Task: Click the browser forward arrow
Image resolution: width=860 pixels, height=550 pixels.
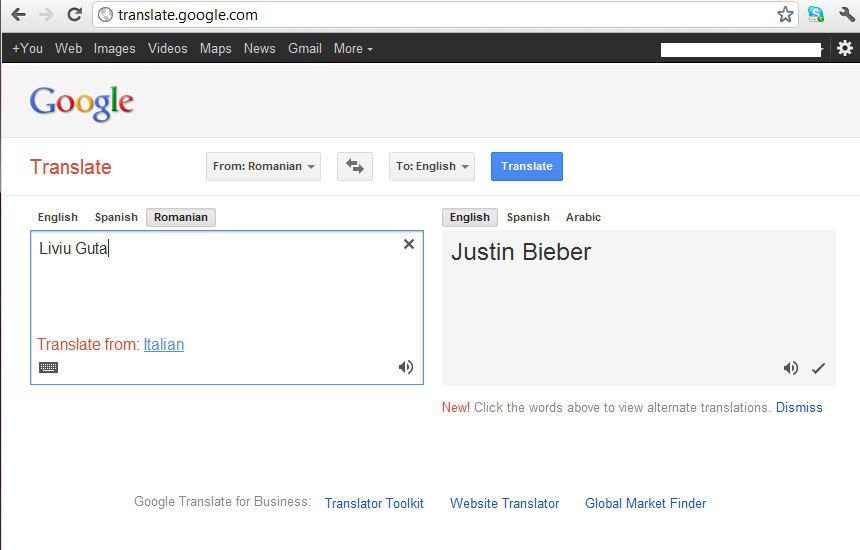Action: pos(47,15)
